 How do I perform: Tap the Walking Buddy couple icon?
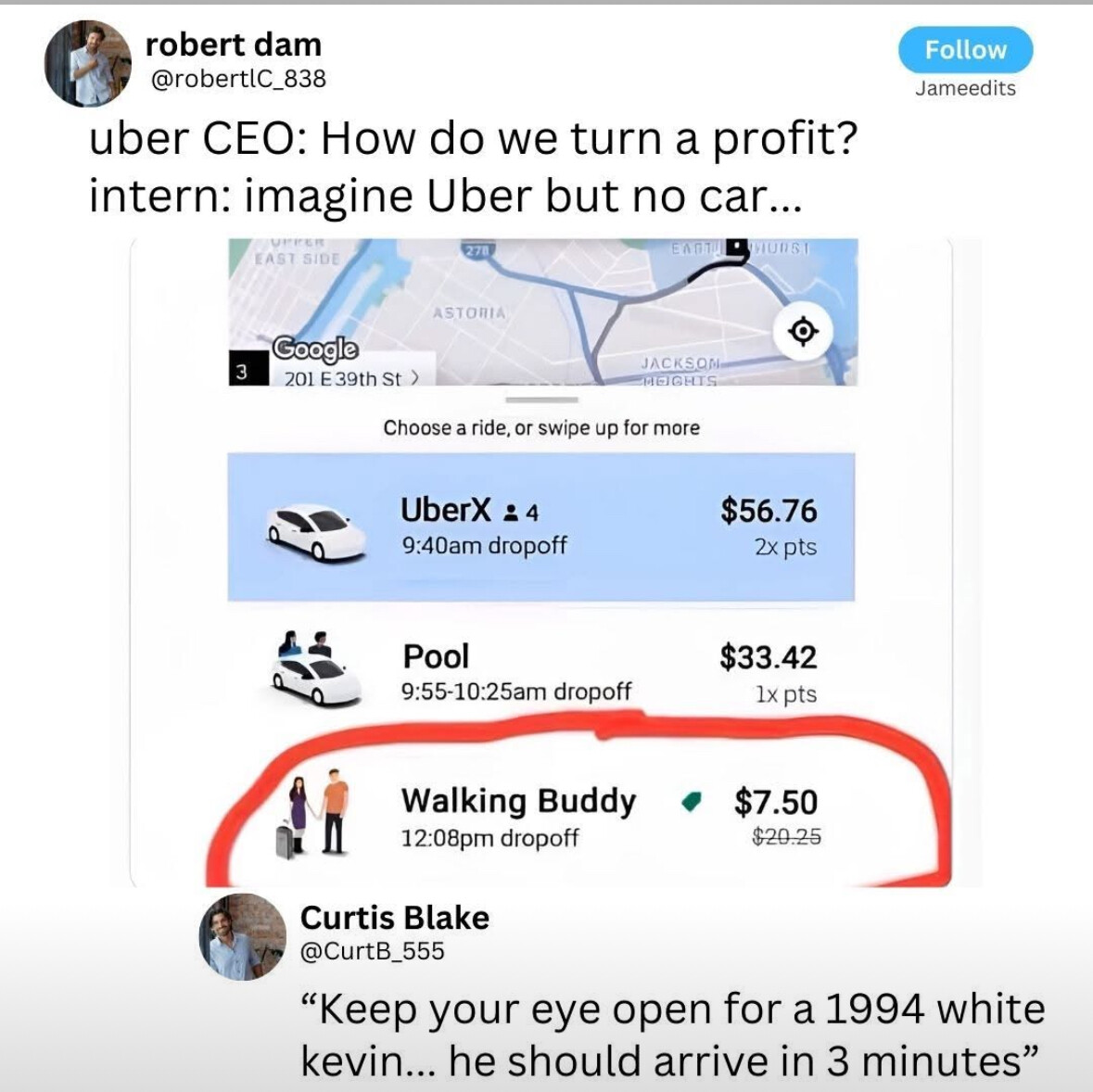click(313, 814)
